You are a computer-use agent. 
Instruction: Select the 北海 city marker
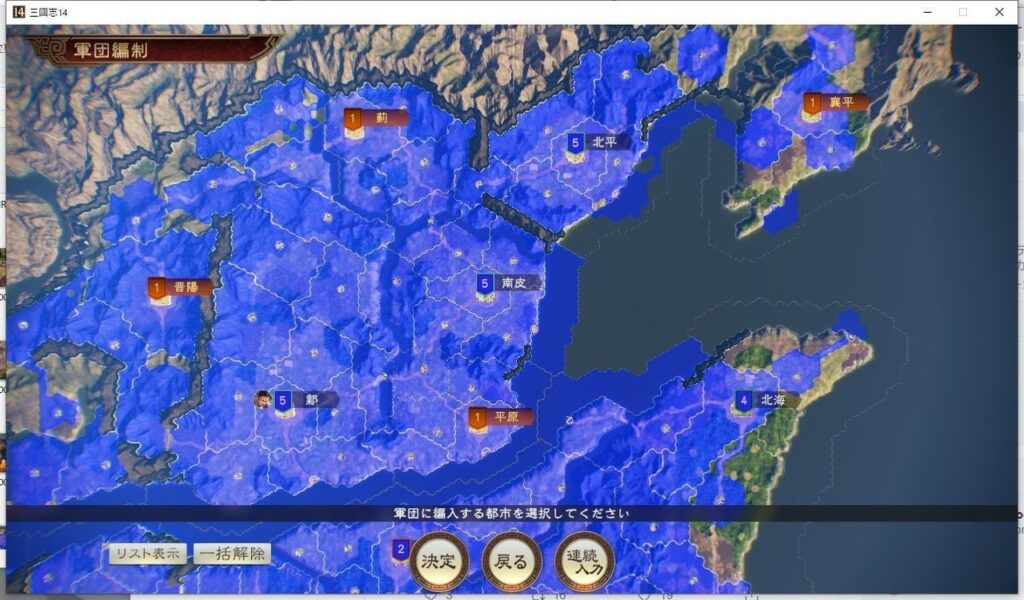(766, 400)
